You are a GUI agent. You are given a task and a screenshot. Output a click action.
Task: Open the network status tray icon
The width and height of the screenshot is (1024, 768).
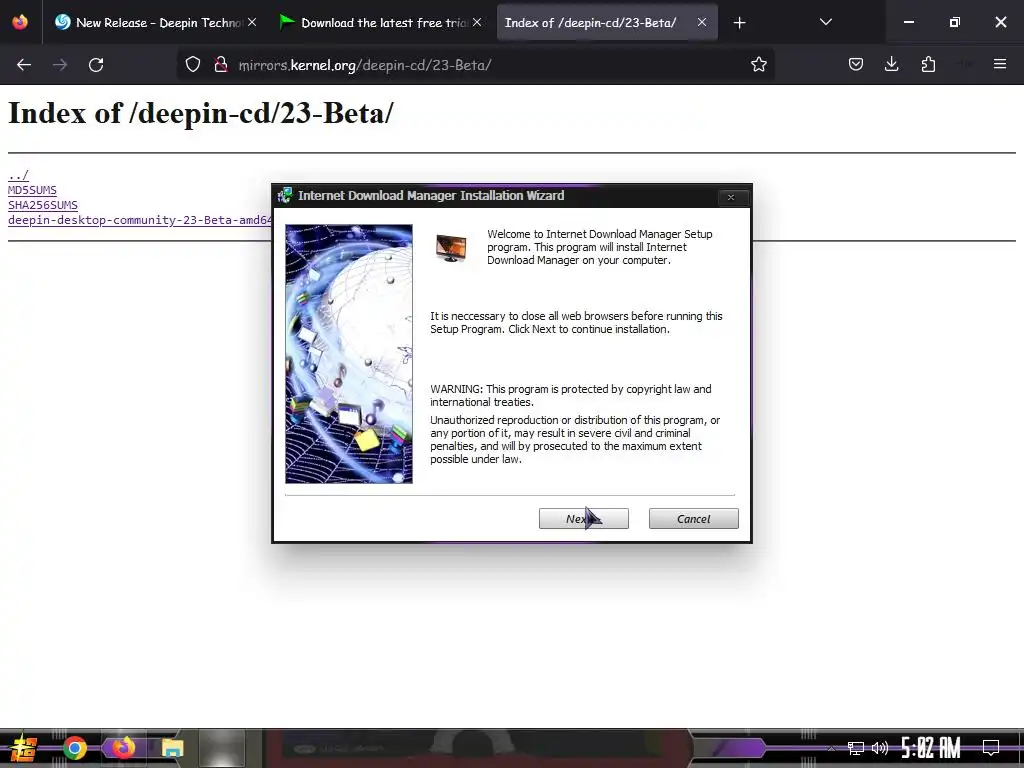(856, 748)
